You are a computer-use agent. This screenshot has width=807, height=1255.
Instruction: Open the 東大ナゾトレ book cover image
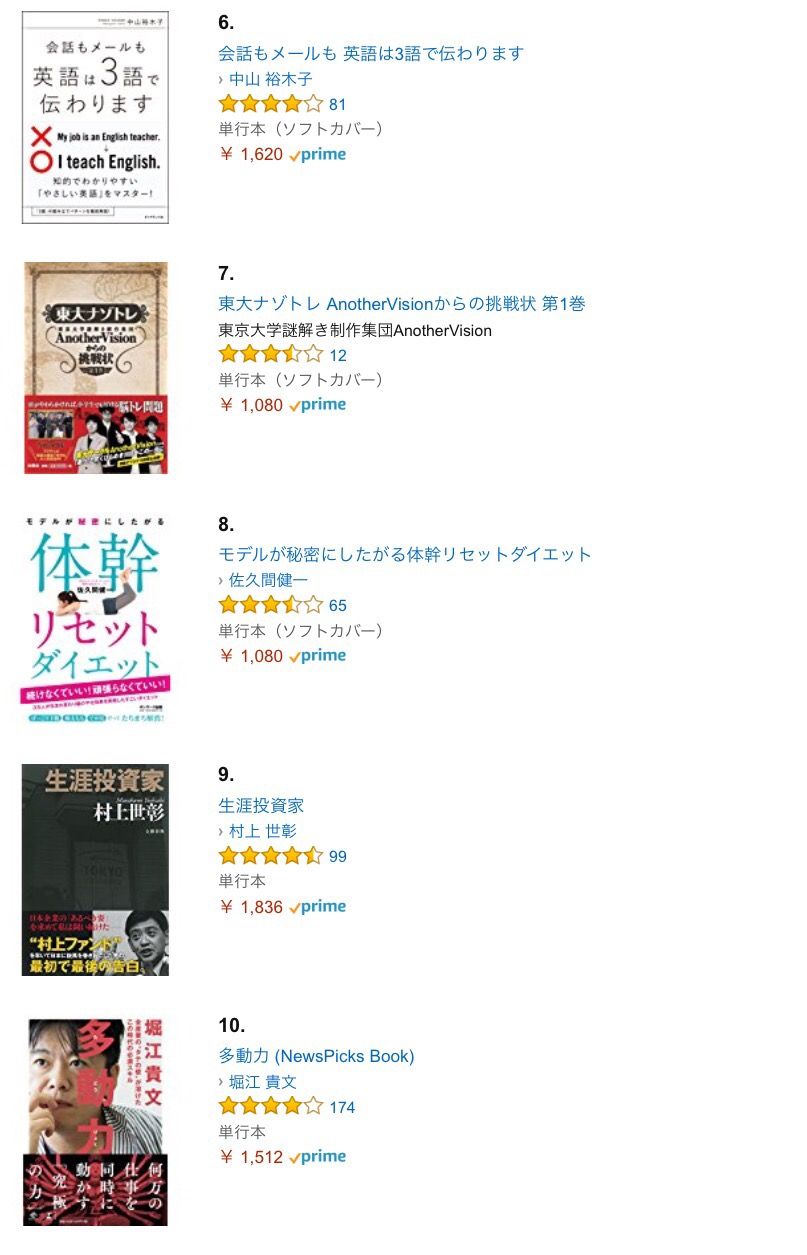click(x=95, y=368)
